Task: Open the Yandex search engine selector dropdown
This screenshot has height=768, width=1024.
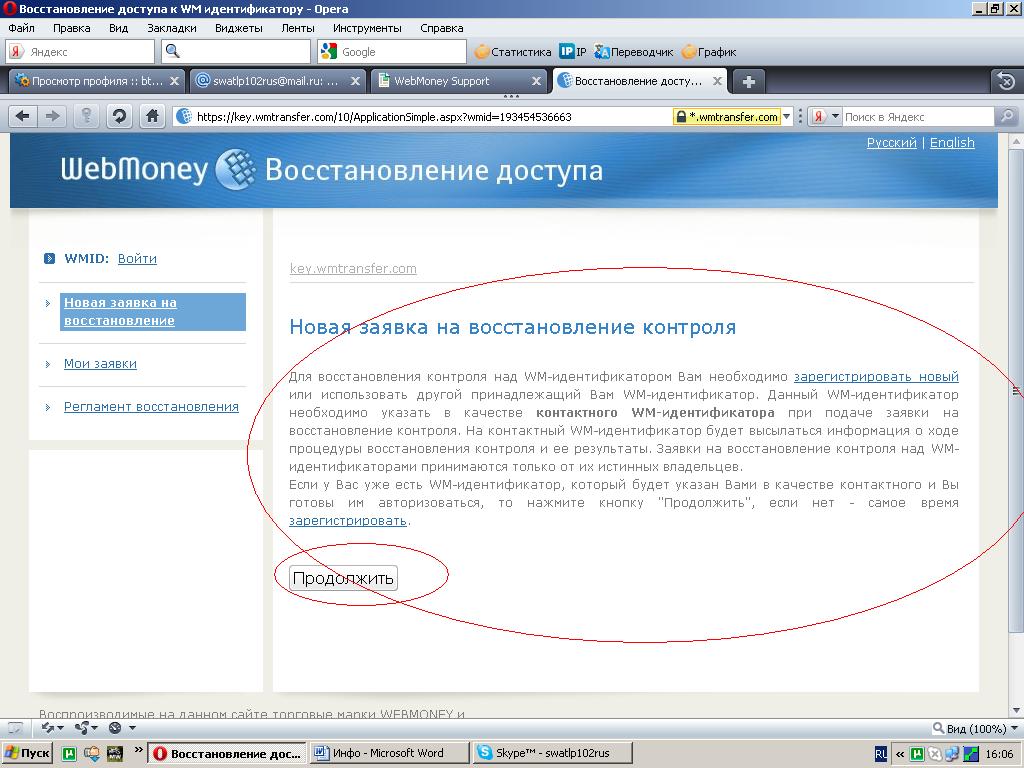Action: click(x=825, y=117)
